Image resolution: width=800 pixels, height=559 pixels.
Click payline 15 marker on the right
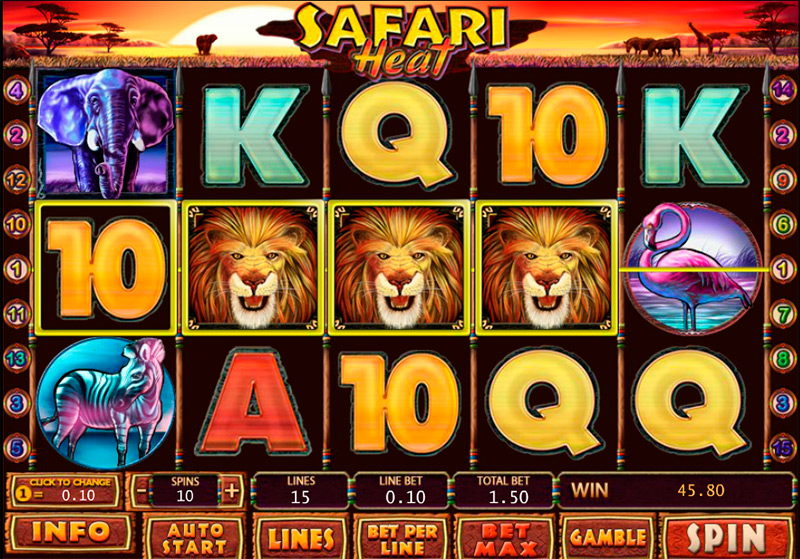(783, 448)
